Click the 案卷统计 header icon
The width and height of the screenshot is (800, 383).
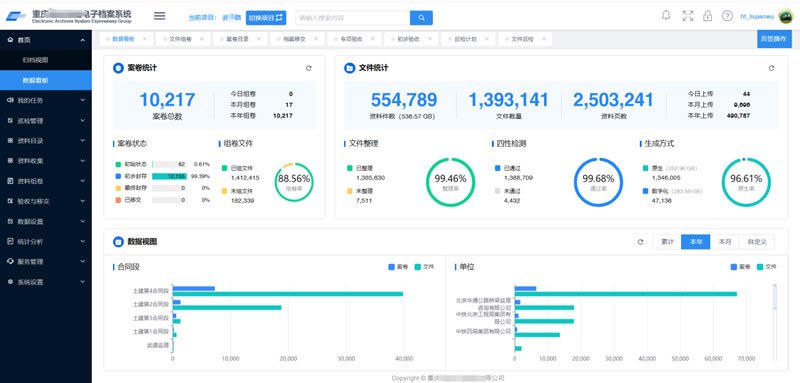118,68
